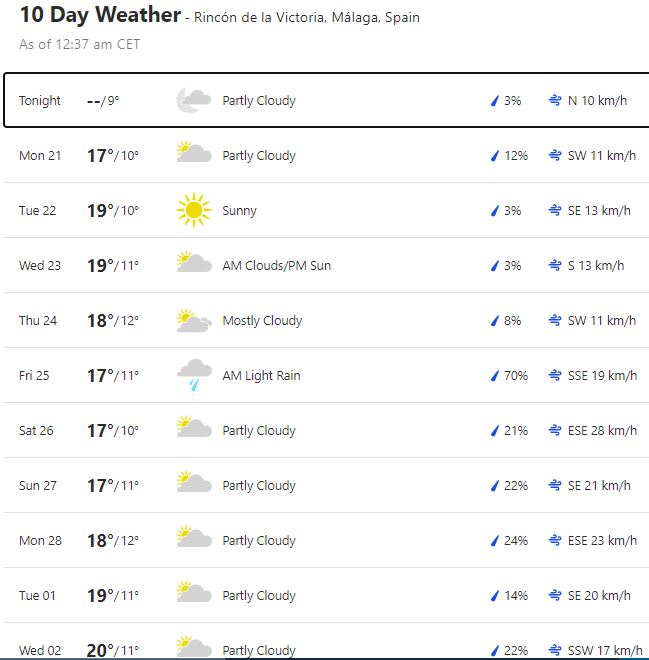Image resolution: width=649 pixels, height=660 pixels.
Task: Expand the Tonight forecast row
Action: (324, 100)
